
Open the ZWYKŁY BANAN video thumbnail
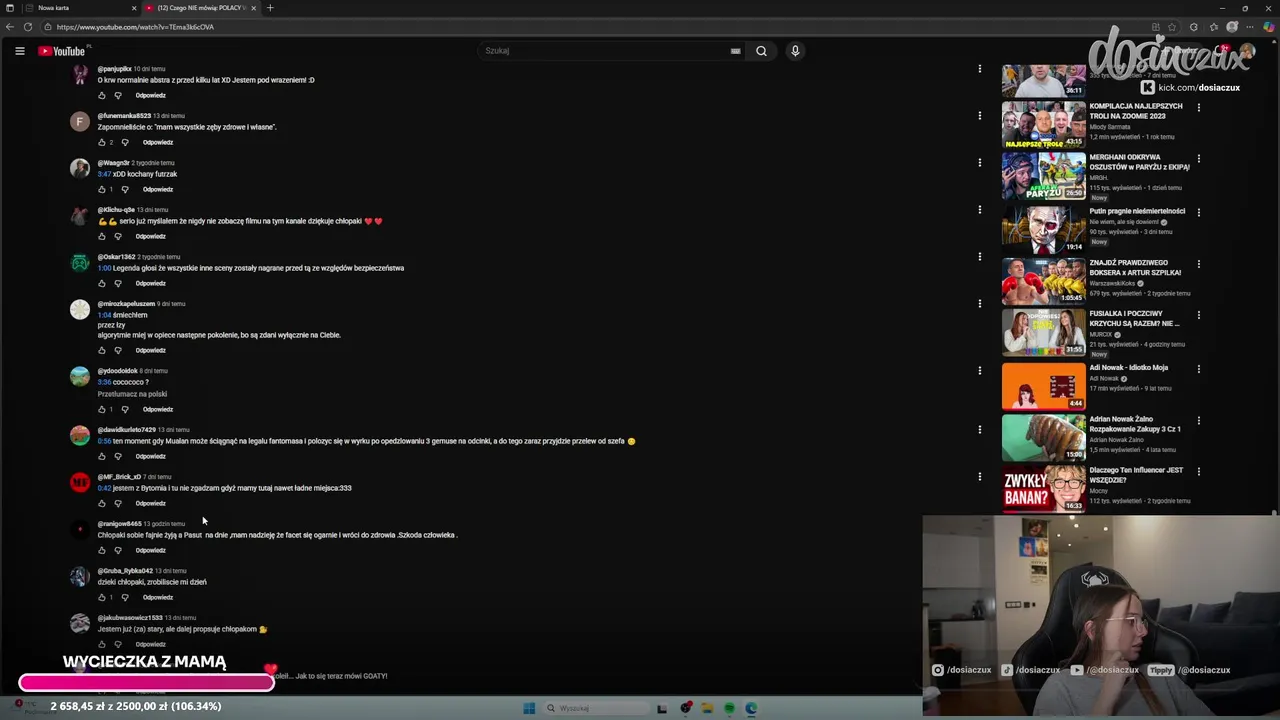tap(1043, 489)
